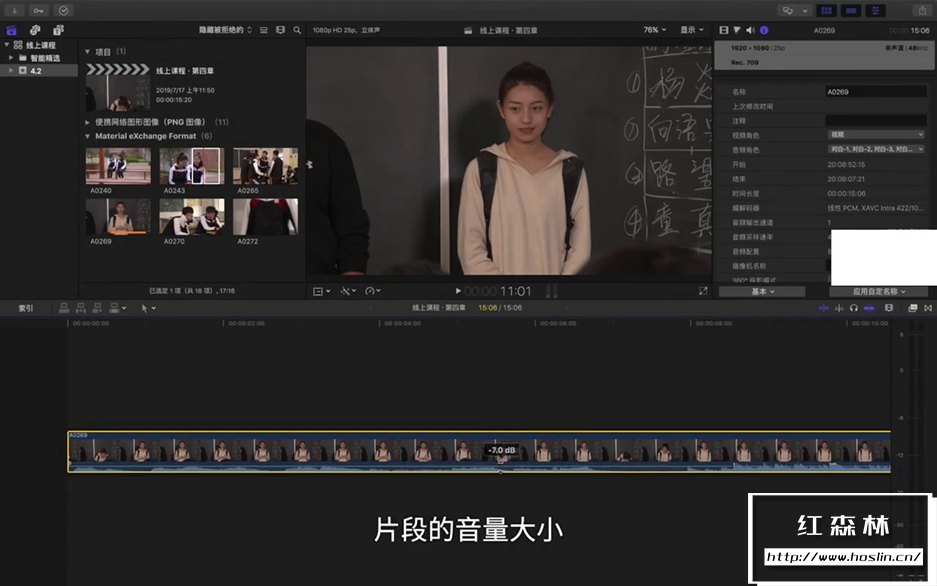Show the effects browser
The image size is (937, 586).
pos(912,308)
